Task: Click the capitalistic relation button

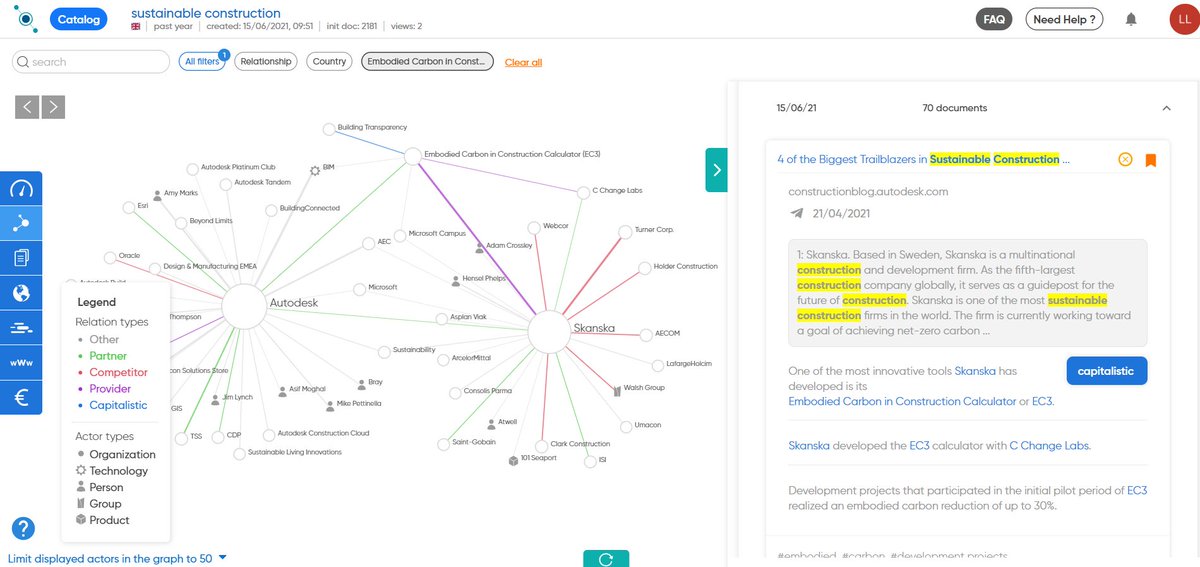Action: [x=1107, y=371]
